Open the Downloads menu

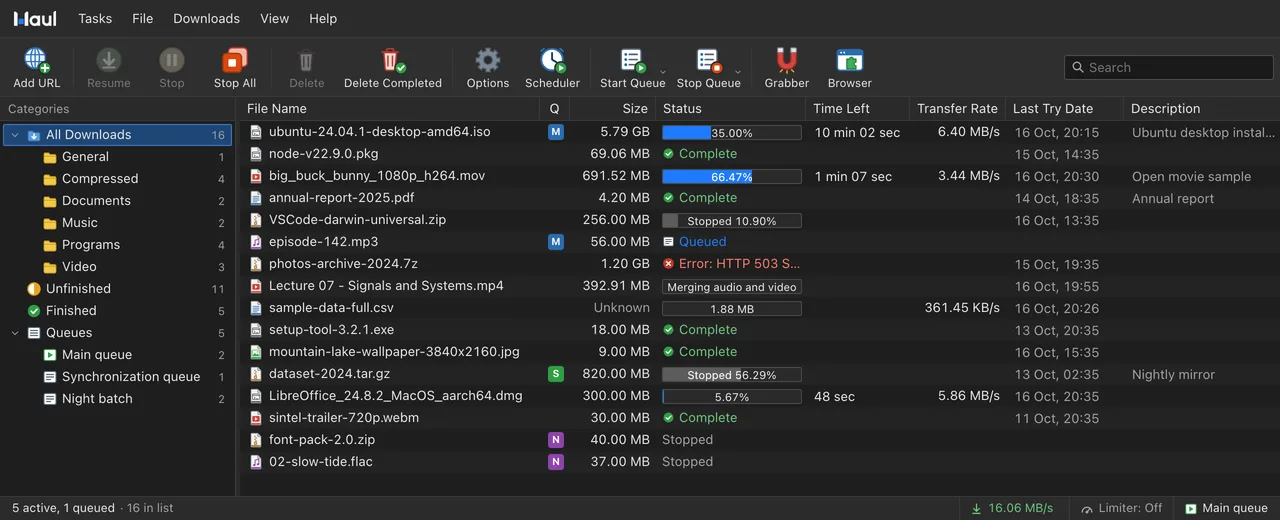(x=206, y=18)
